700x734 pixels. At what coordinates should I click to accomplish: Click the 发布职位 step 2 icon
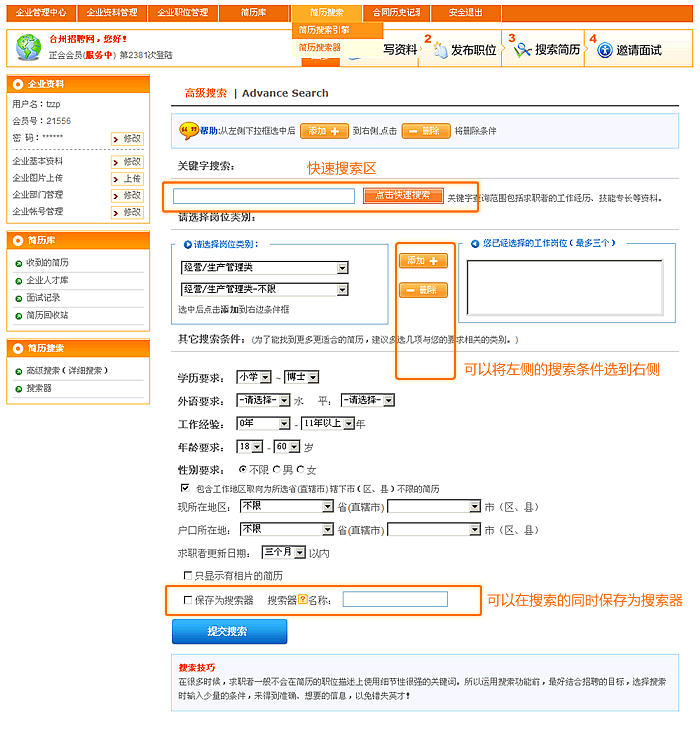pos(440,50)
